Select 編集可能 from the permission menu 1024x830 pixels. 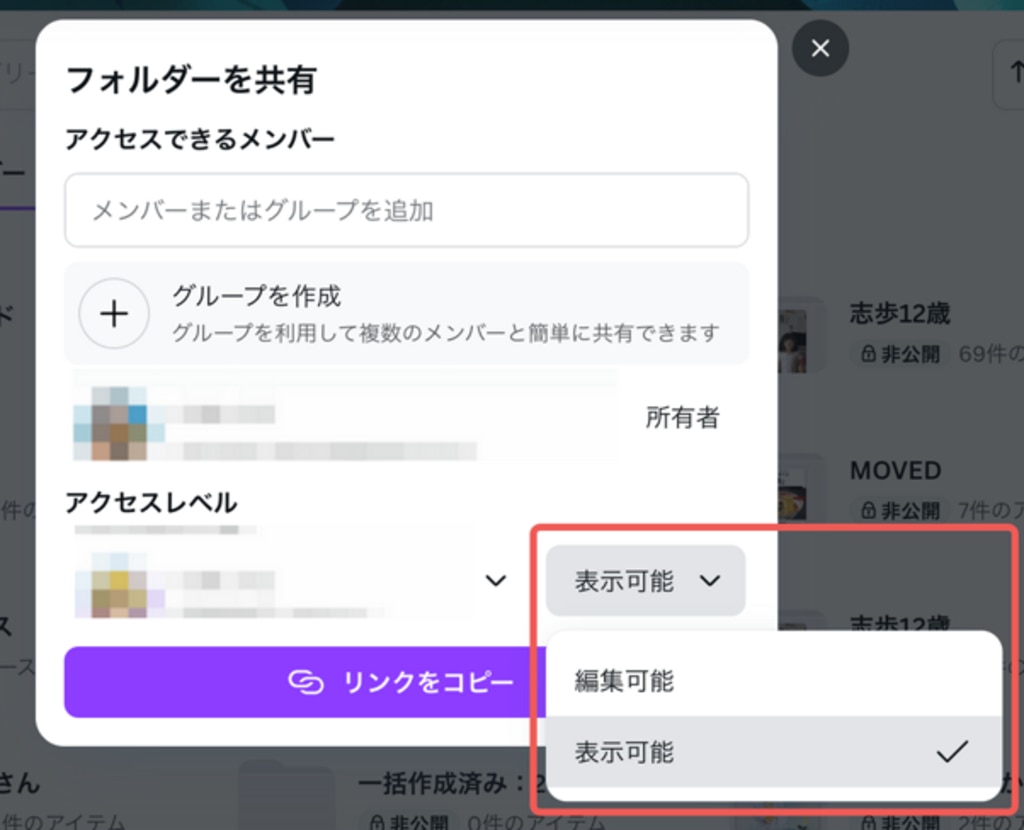coord(624,681)
